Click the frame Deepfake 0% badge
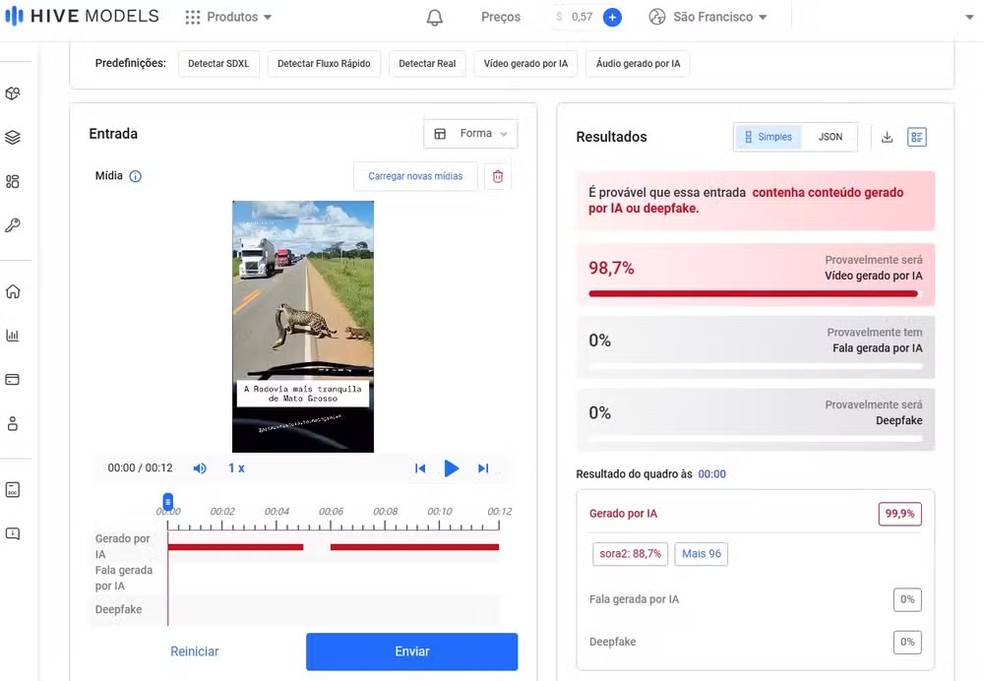Image resolution: width=984 pixels, height=681 pixels. (907, 642)
